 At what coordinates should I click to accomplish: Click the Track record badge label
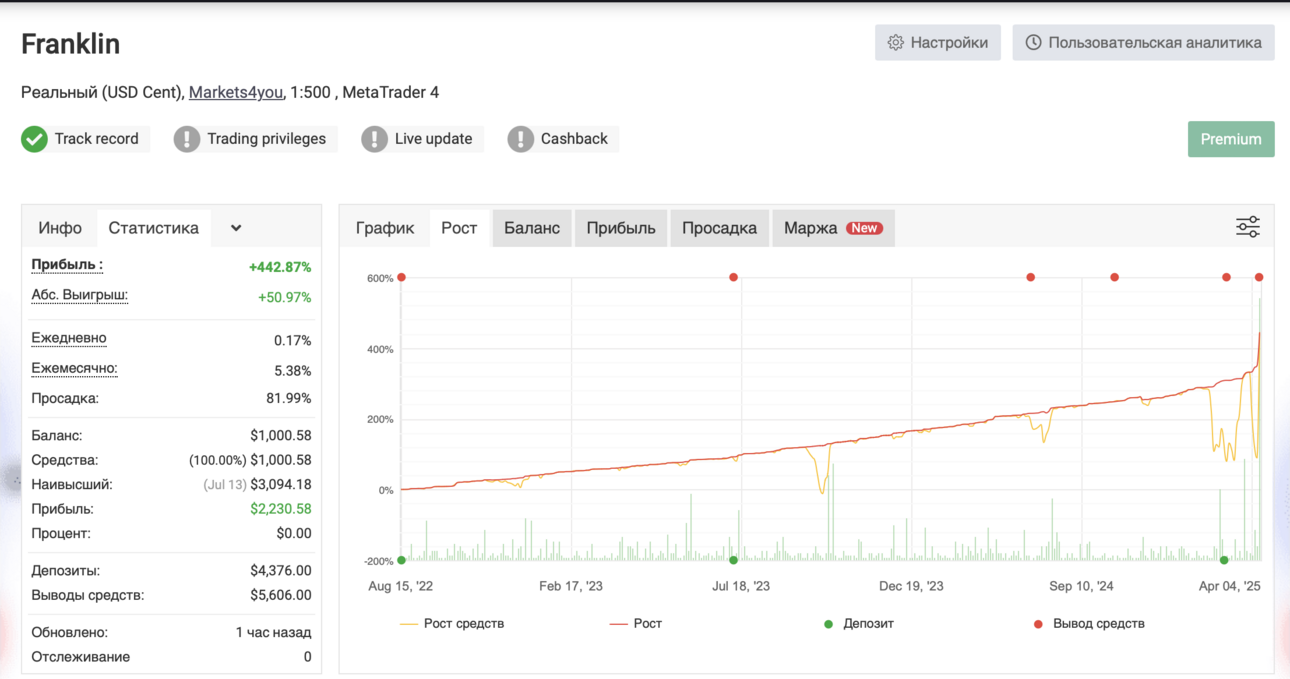tap(96, 139)
